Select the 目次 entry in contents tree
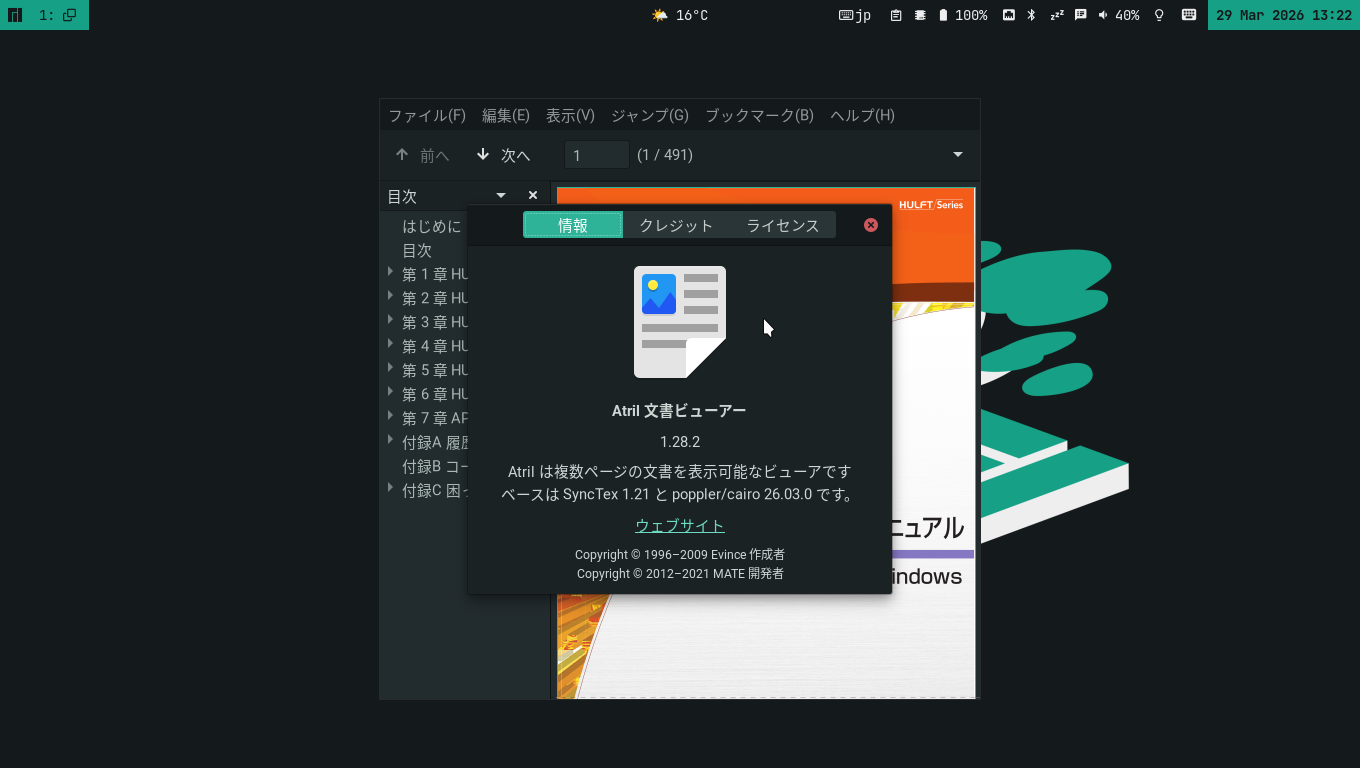Image resolution: width=1360 pixels, height=768 pixels. [x=417, y=250]
